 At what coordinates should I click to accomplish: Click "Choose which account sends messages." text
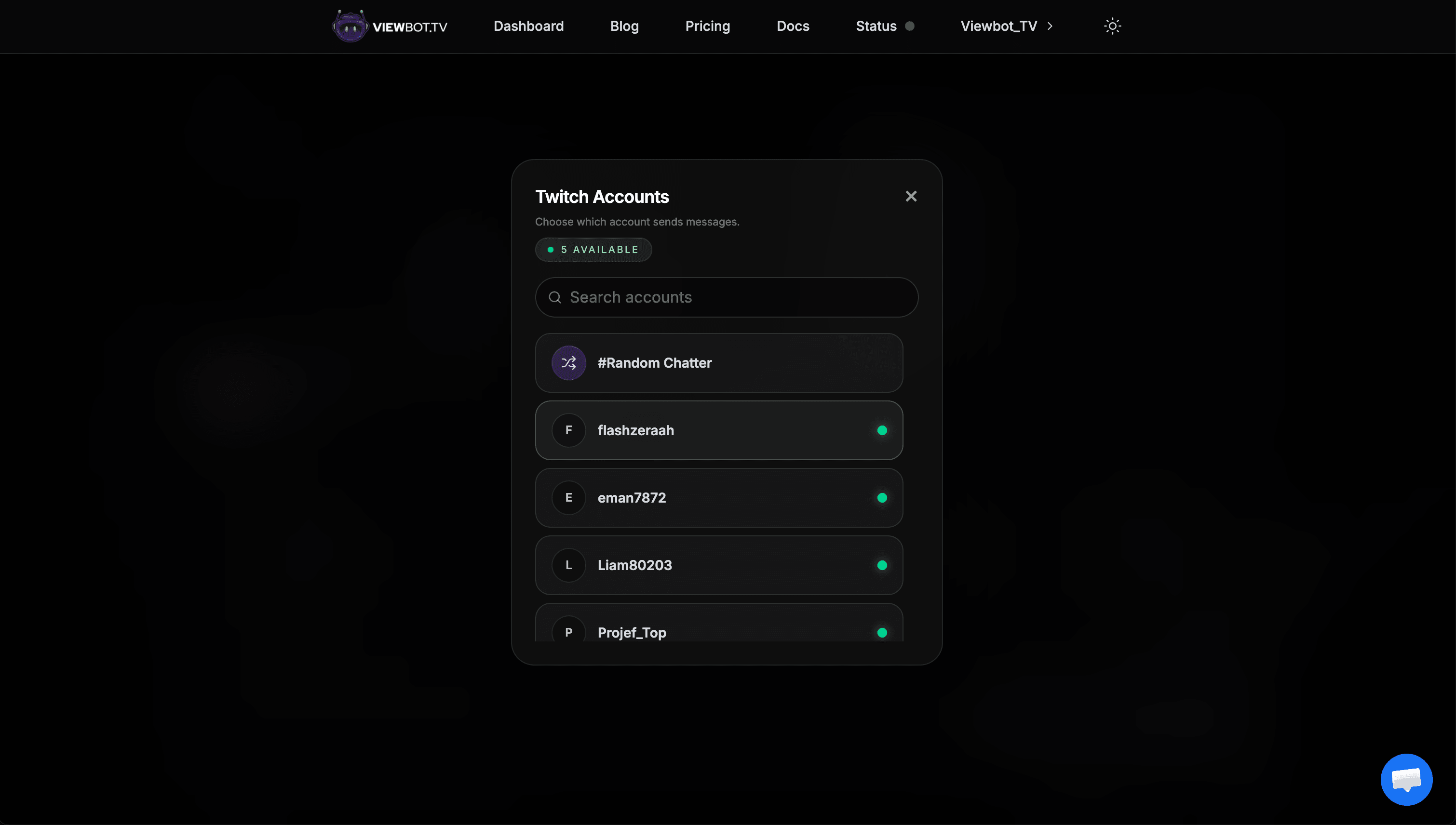(637, 222)
